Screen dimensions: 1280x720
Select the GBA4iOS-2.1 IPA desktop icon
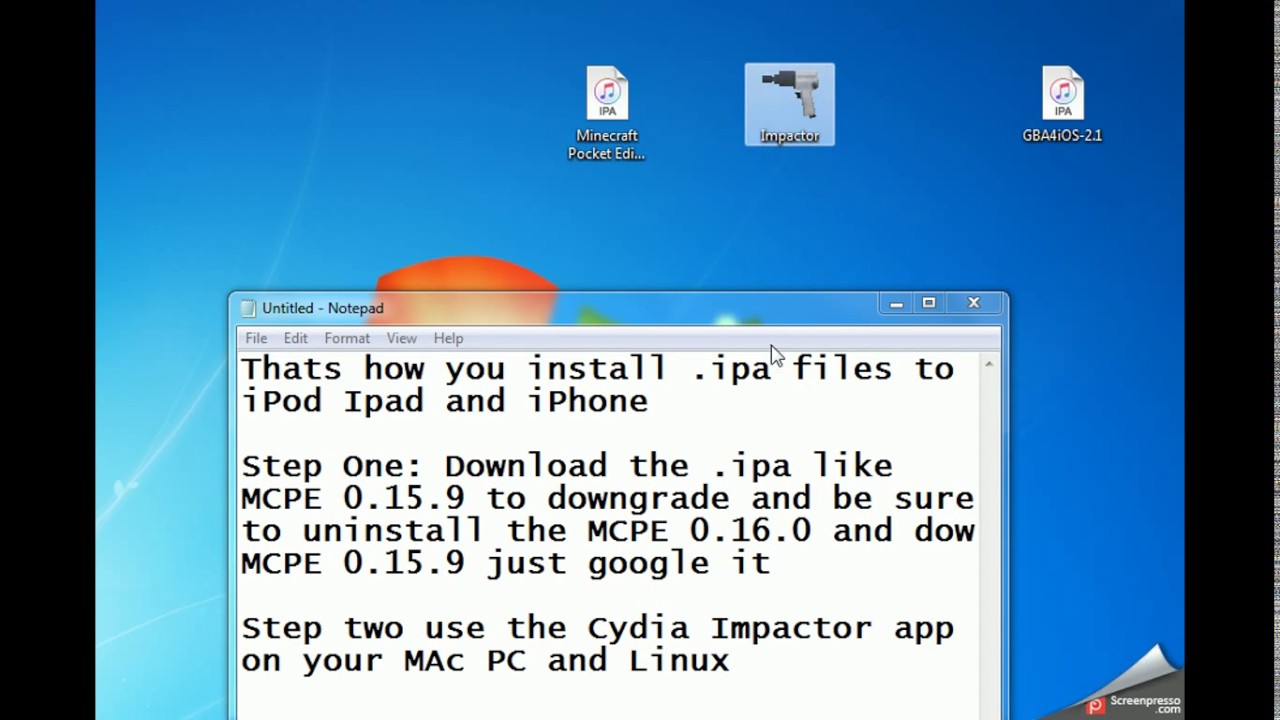(1062, 105)
